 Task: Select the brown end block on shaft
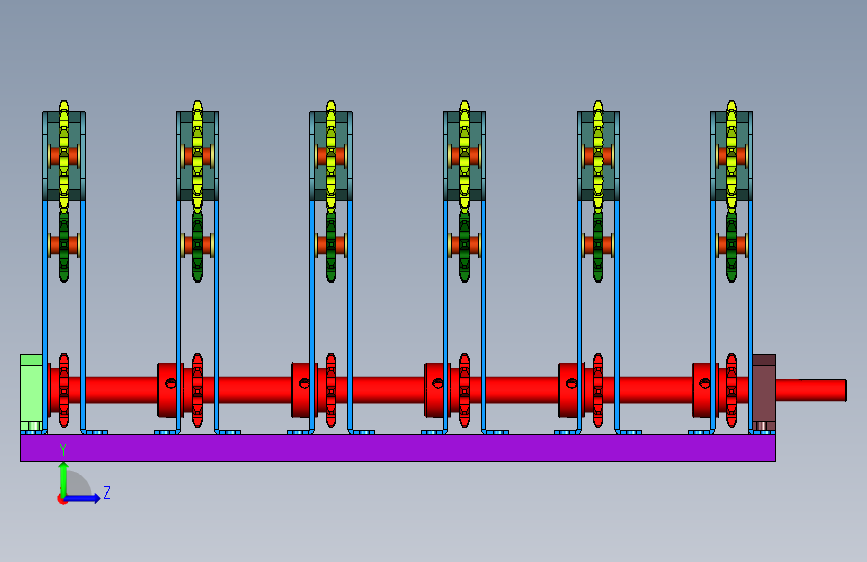[764, 392]
